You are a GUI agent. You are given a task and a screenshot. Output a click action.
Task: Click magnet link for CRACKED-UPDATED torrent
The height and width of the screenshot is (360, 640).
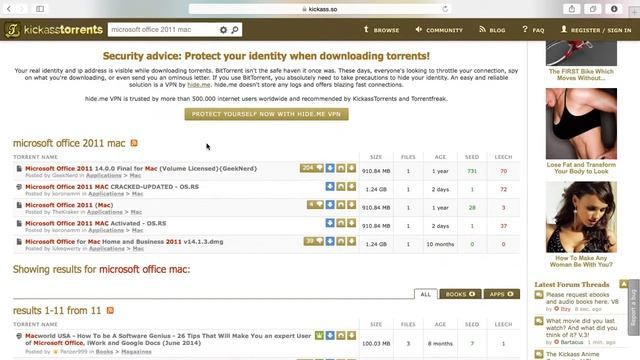pyautogui.click(x=341, y=187)
